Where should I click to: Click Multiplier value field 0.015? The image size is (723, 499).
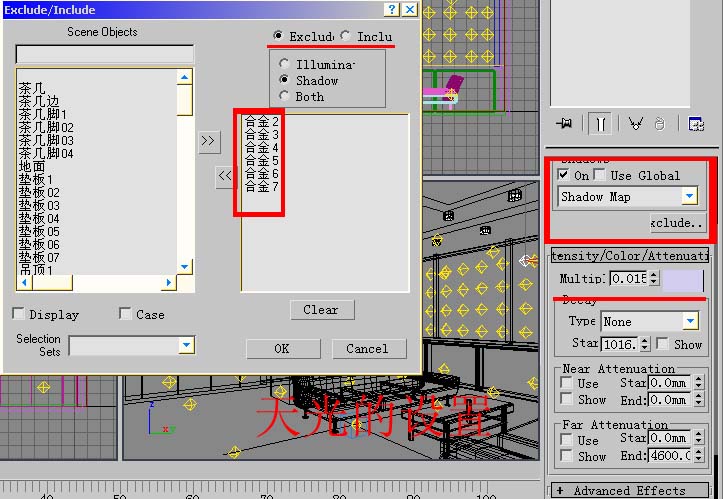pyautogui.click(x=629, y=278)
